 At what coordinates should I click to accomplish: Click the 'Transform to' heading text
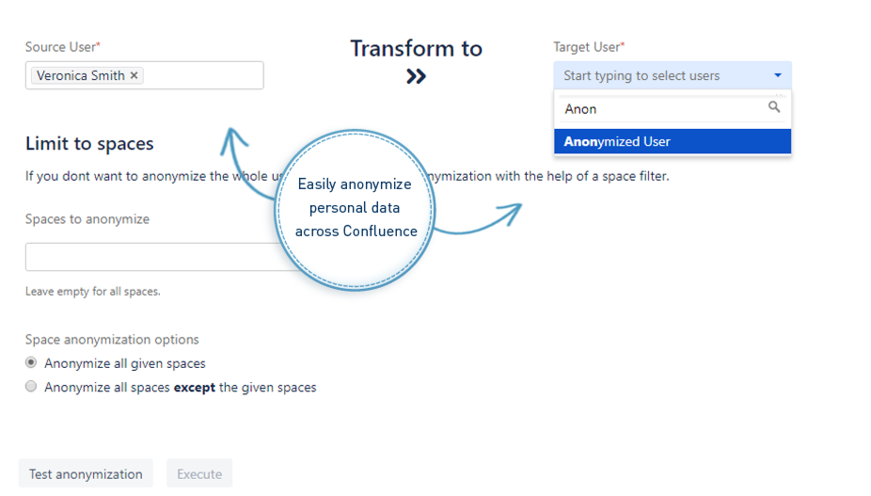pyautogui.click(x=416, y=48)
